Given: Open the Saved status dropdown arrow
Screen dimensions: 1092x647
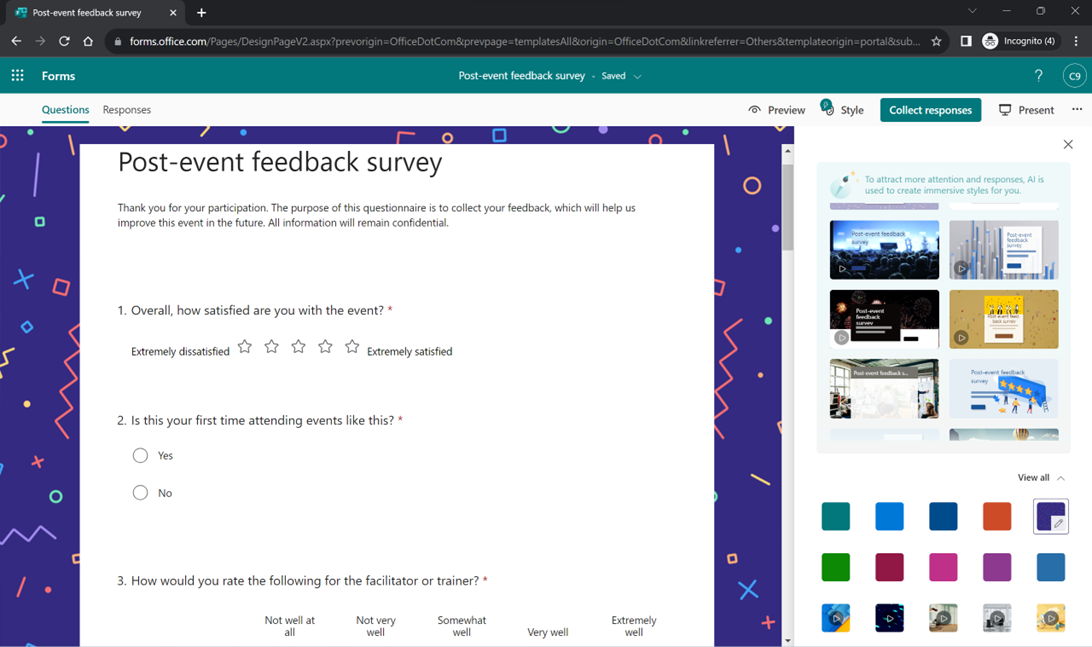Looking at the screenshot, I should click(637, 76).
